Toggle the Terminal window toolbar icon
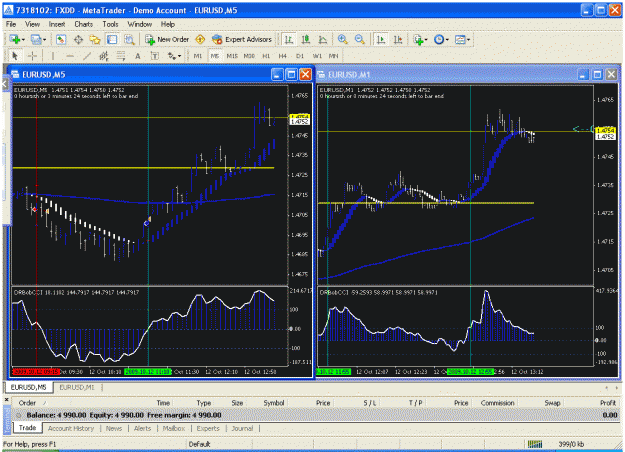625x452 pixels. 112,39
